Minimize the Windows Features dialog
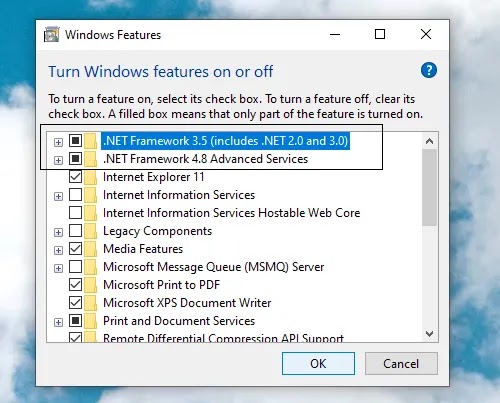Image resolution: width=500 pixels, height=403 pixels. (x=335, y=34)
